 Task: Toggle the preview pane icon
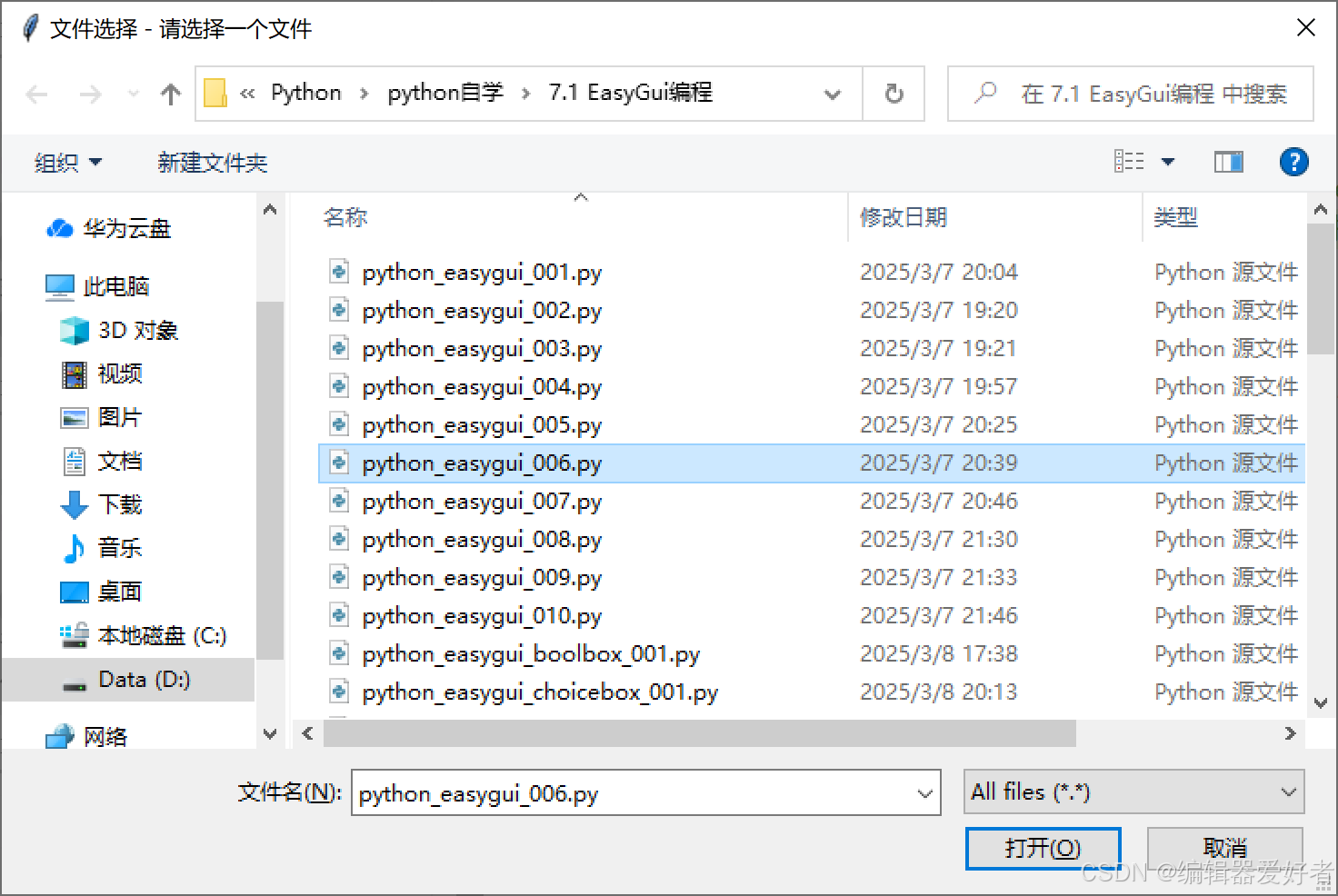(1228, 162)
